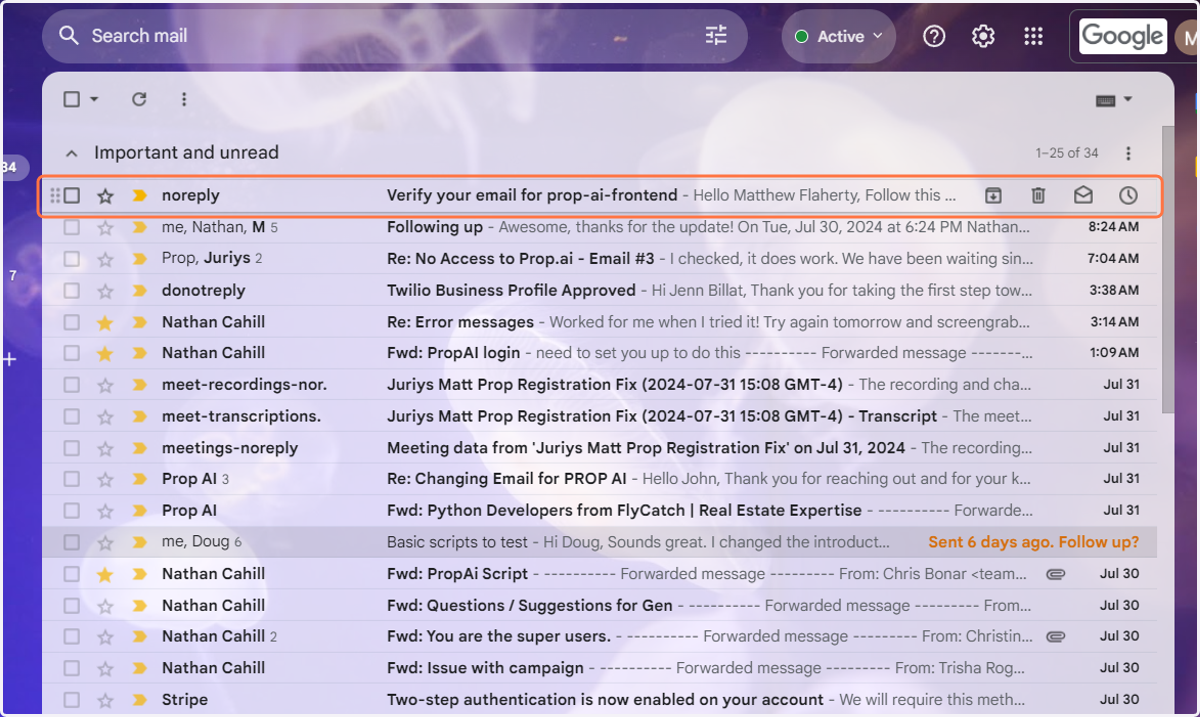Open the toolbar More options menu

[184, 99]
